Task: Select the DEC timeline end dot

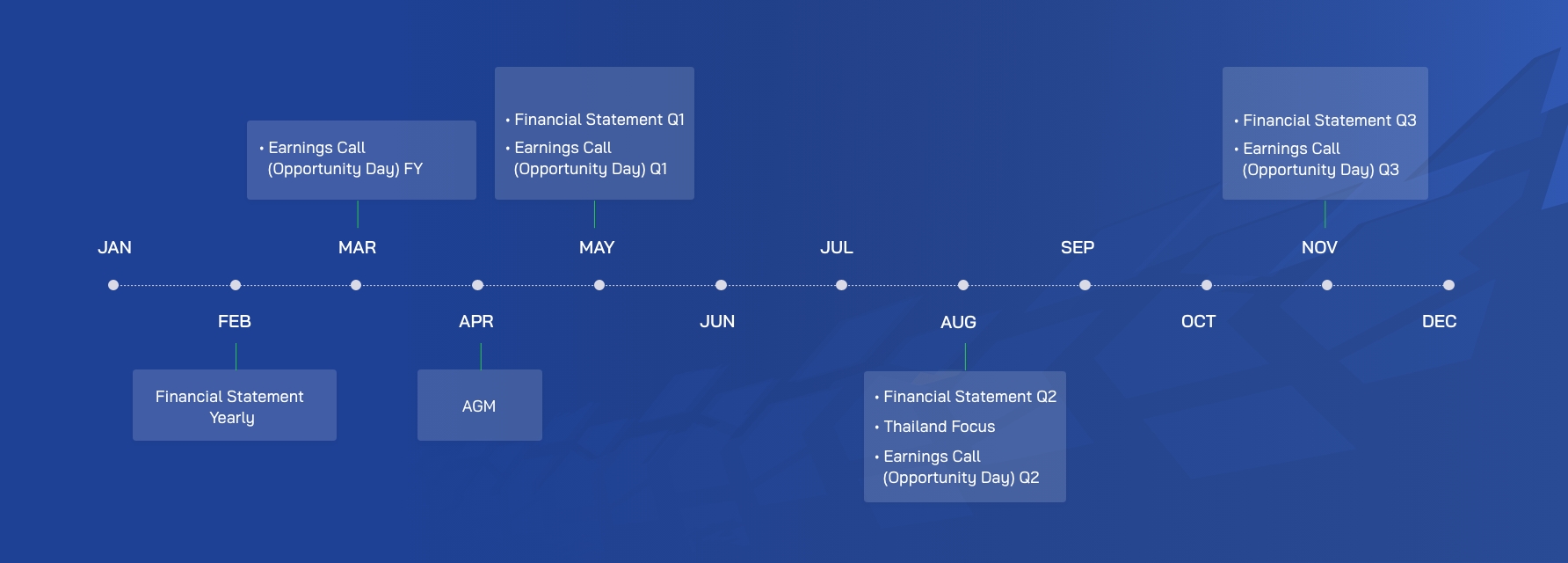Action: pyautogui.click(x=1449, y=285)
